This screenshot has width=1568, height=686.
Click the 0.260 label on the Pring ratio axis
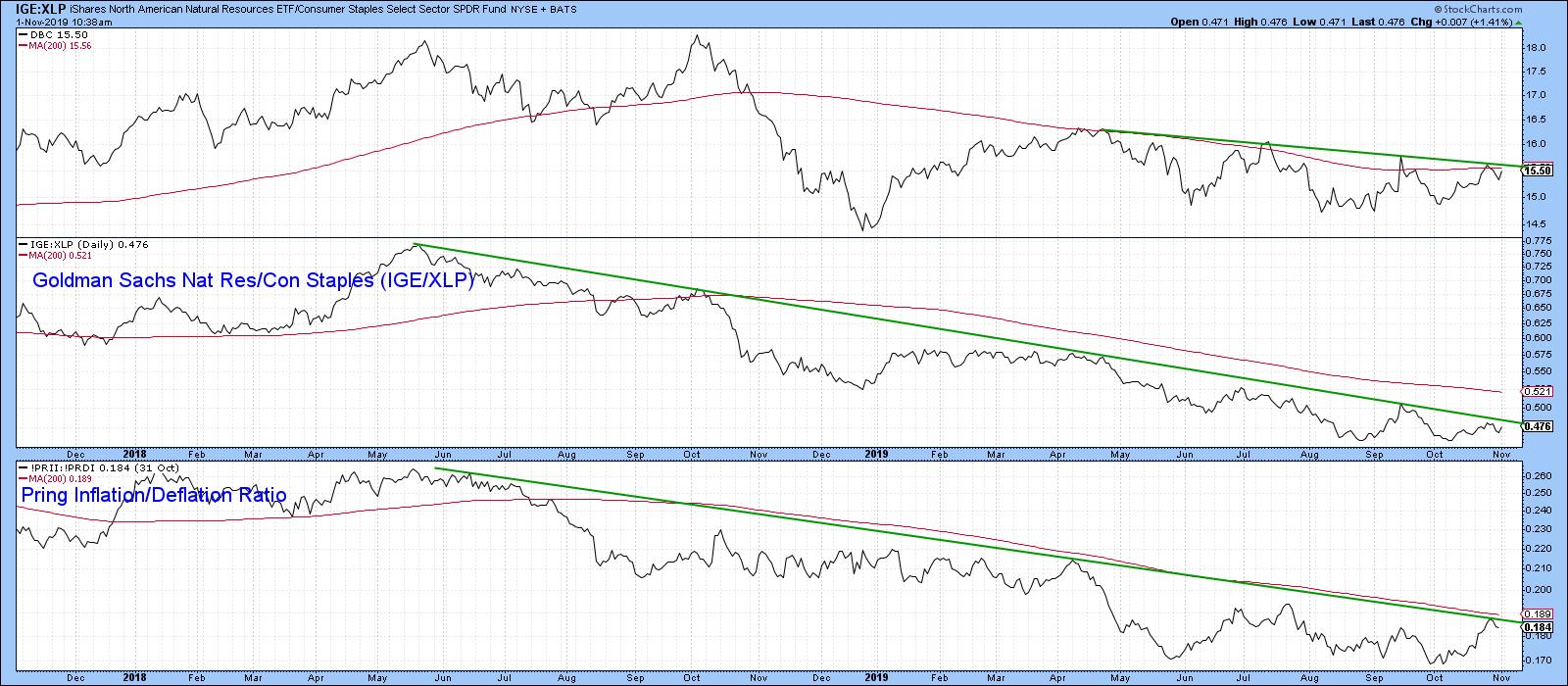1540,476
